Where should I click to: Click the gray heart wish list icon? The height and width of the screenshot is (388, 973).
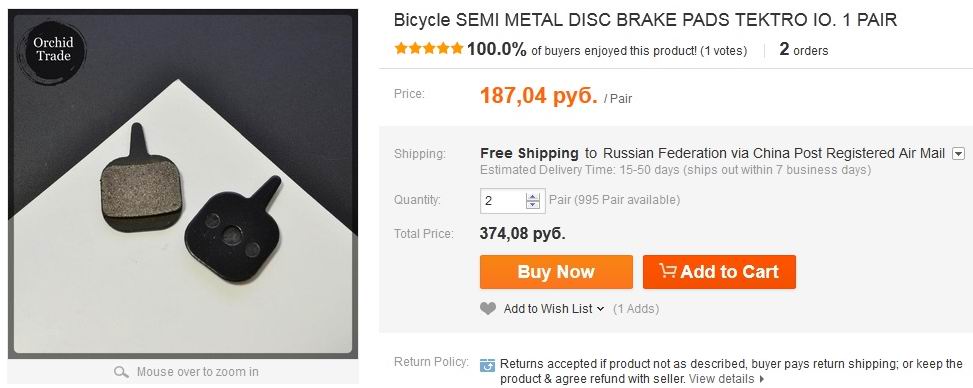click(488, 309)
